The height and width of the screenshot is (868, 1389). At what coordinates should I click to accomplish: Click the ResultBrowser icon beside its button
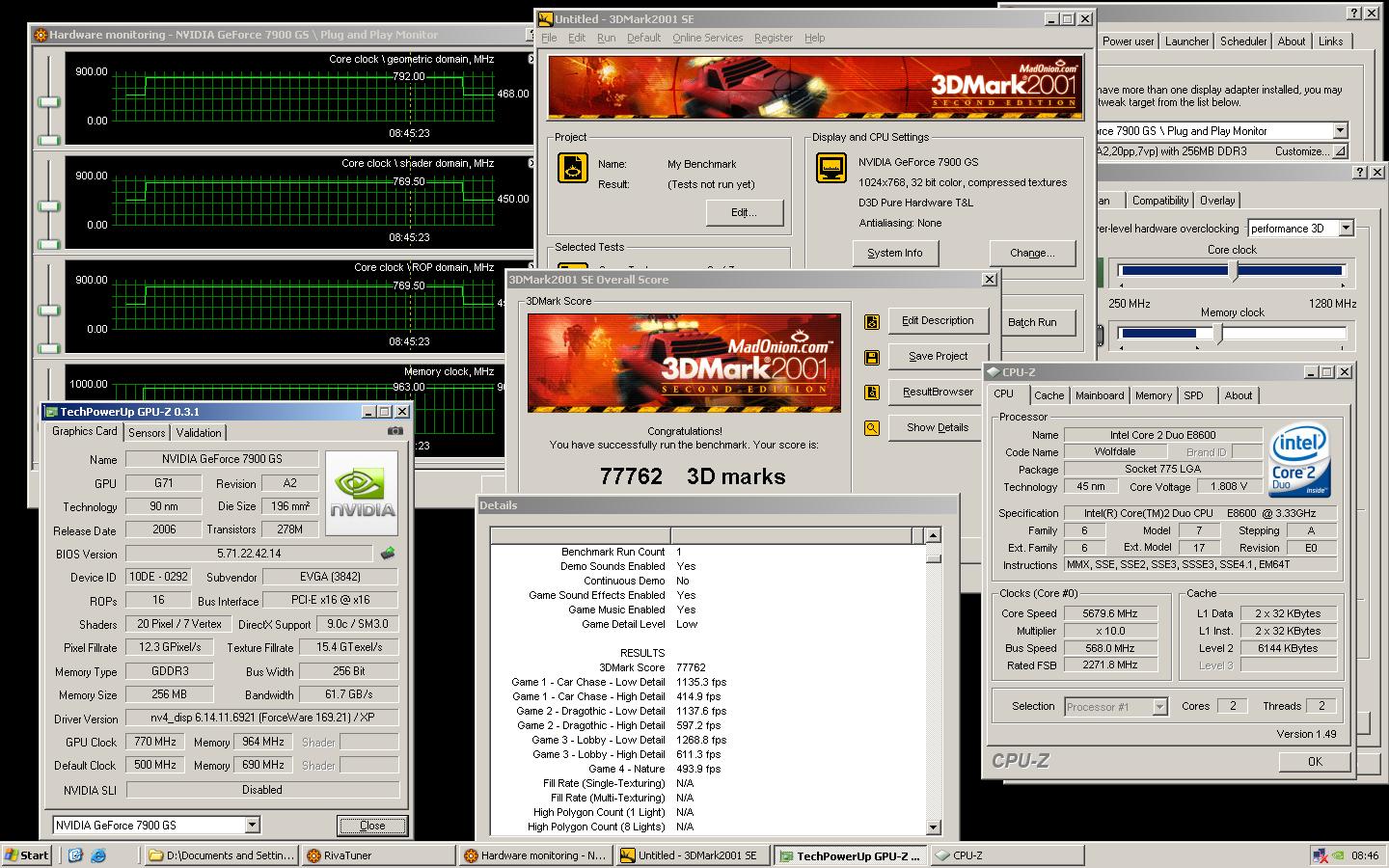pos(872,393)
